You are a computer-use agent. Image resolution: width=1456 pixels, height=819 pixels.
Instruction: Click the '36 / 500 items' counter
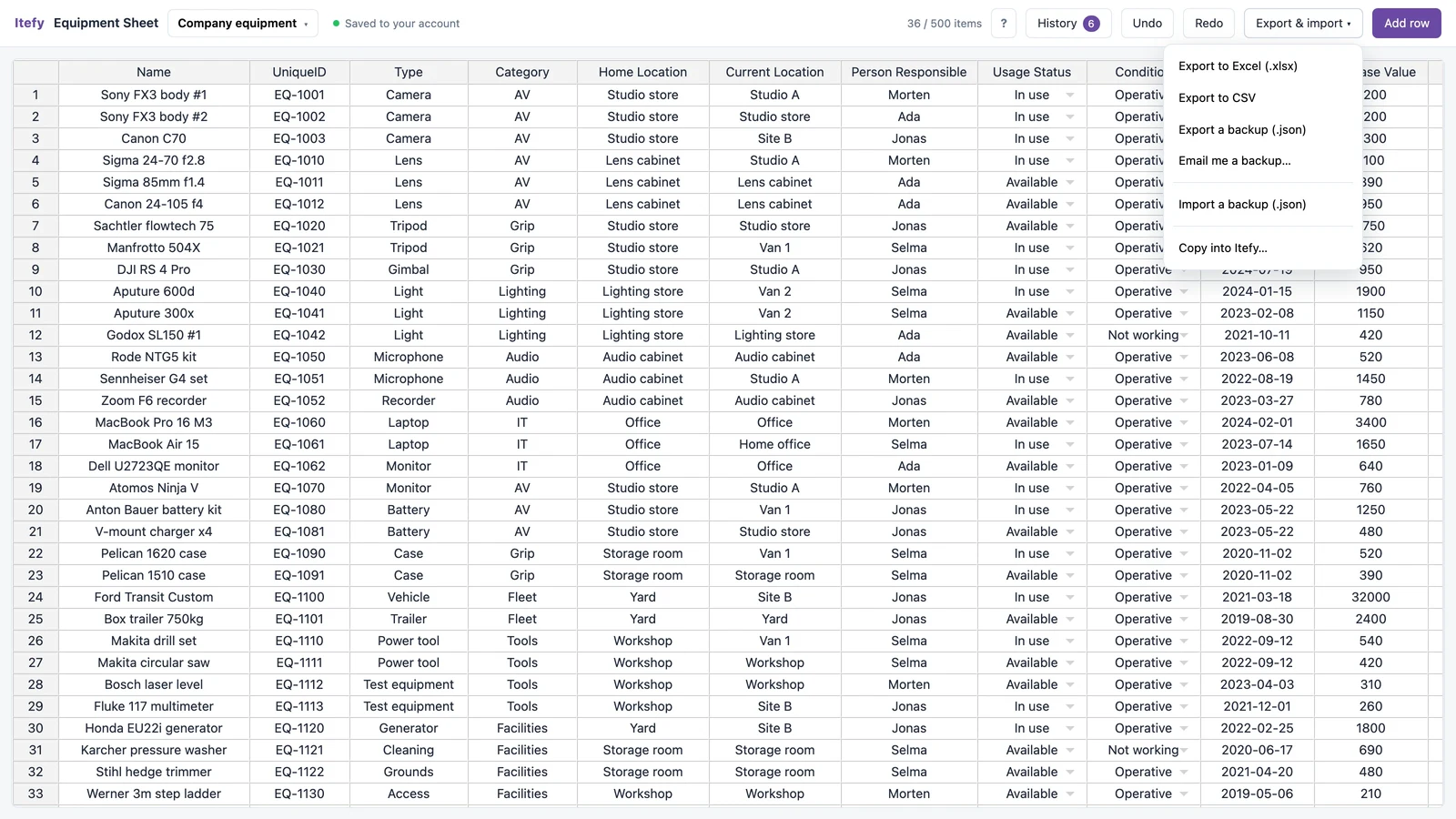coord(944,24)
